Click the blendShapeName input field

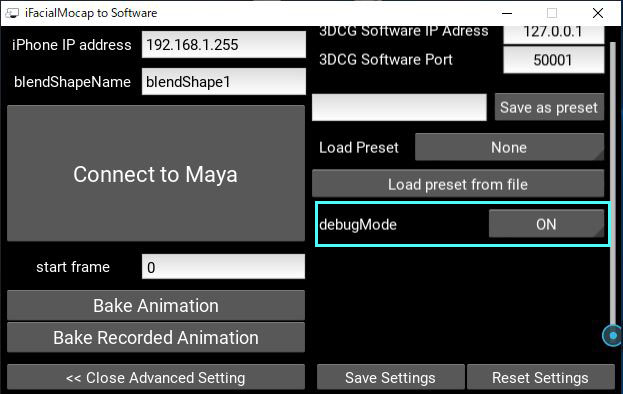224,81
